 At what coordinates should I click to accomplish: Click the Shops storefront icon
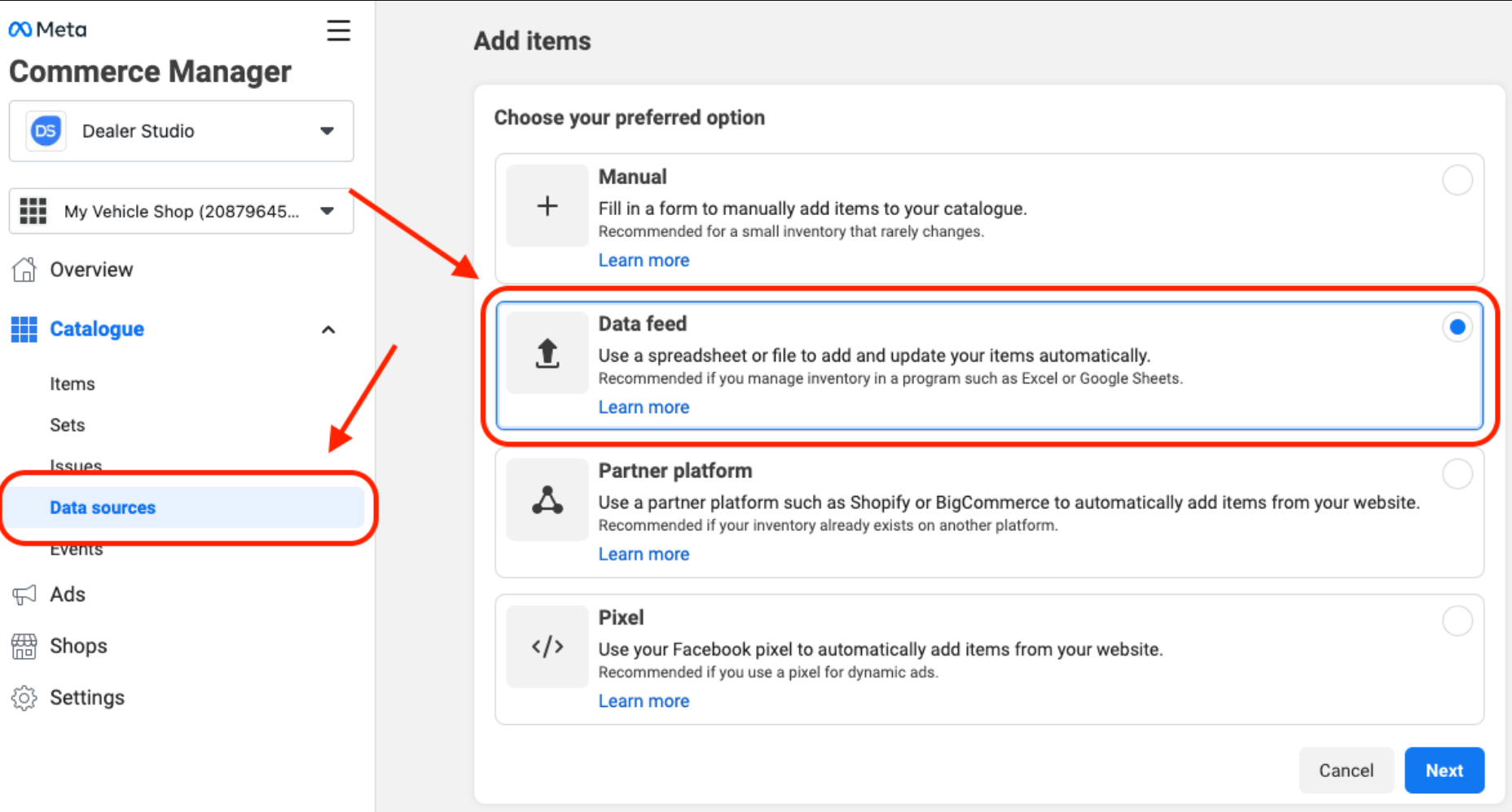(24, 647)
